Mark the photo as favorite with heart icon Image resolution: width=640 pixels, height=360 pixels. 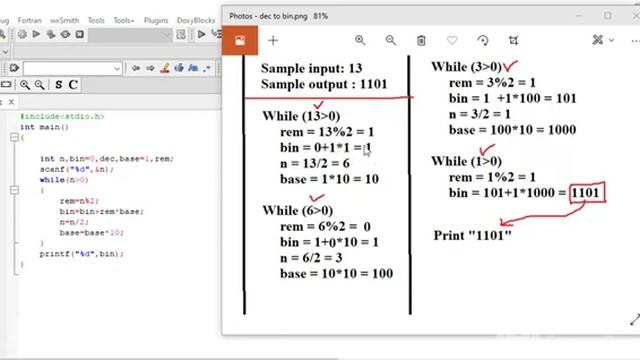(452, 40)
